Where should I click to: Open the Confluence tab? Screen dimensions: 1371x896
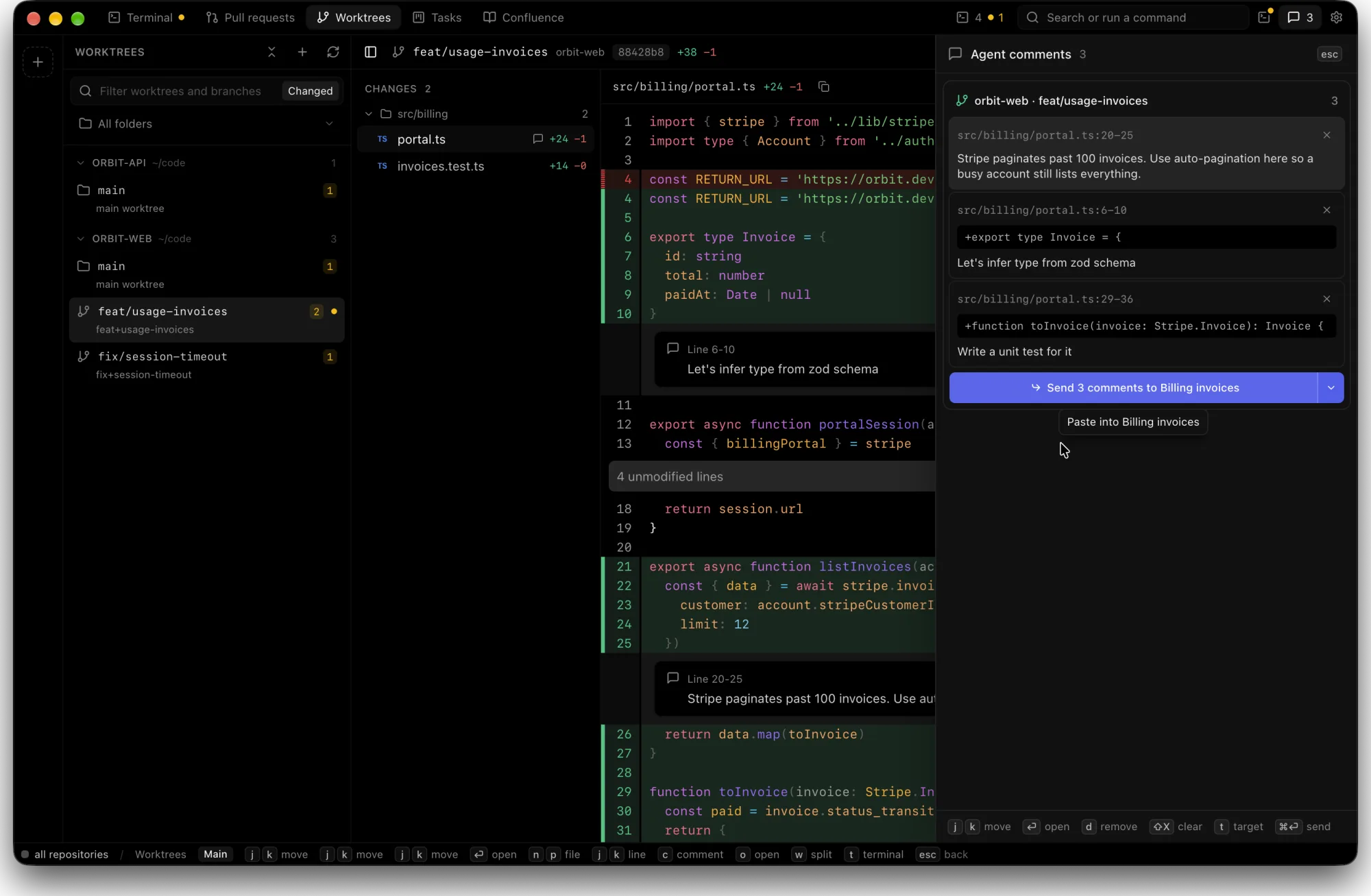524,18
